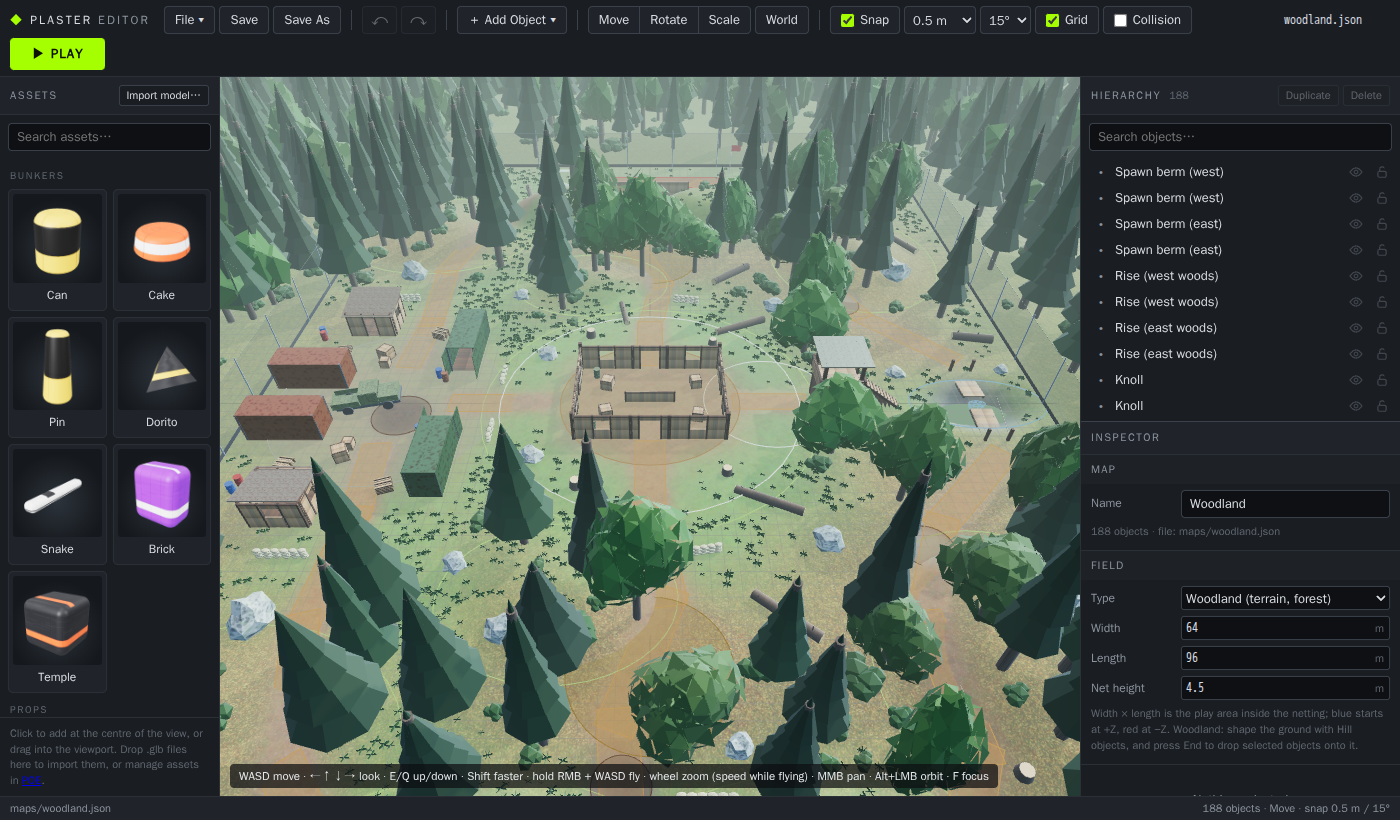Disable the Snap checkbox
This screenshot has width=1400, height=820.
coord(848,20)
